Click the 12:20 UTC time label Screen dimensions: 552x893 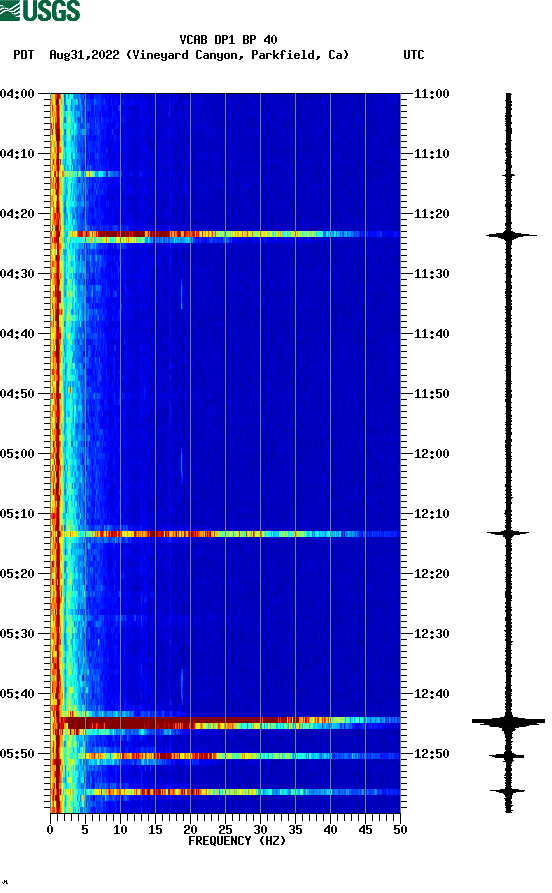pos(432,574)
